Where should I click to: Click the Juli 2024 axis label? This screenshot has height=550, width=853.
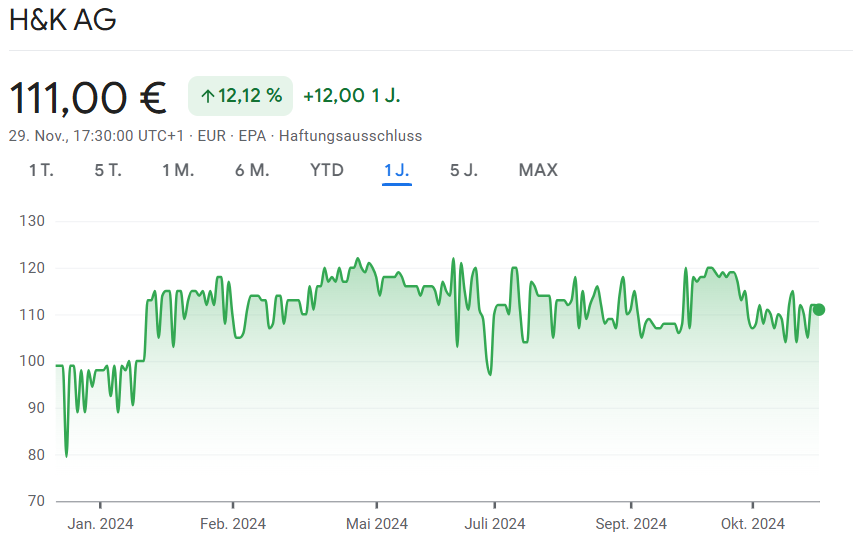click(495, 524)
